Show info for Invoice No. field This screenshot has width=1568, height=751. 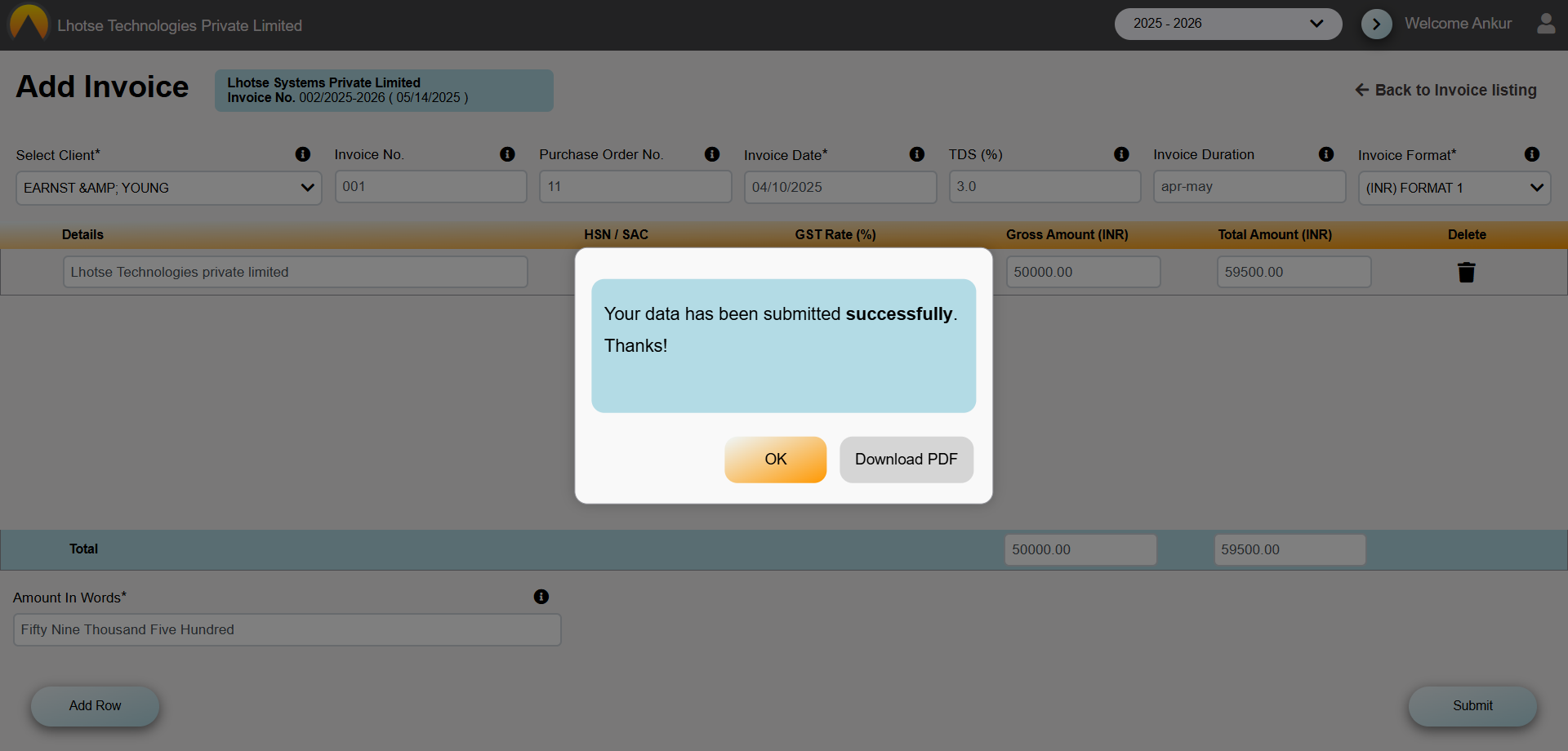pyautogui.click(x=507, y=154)
